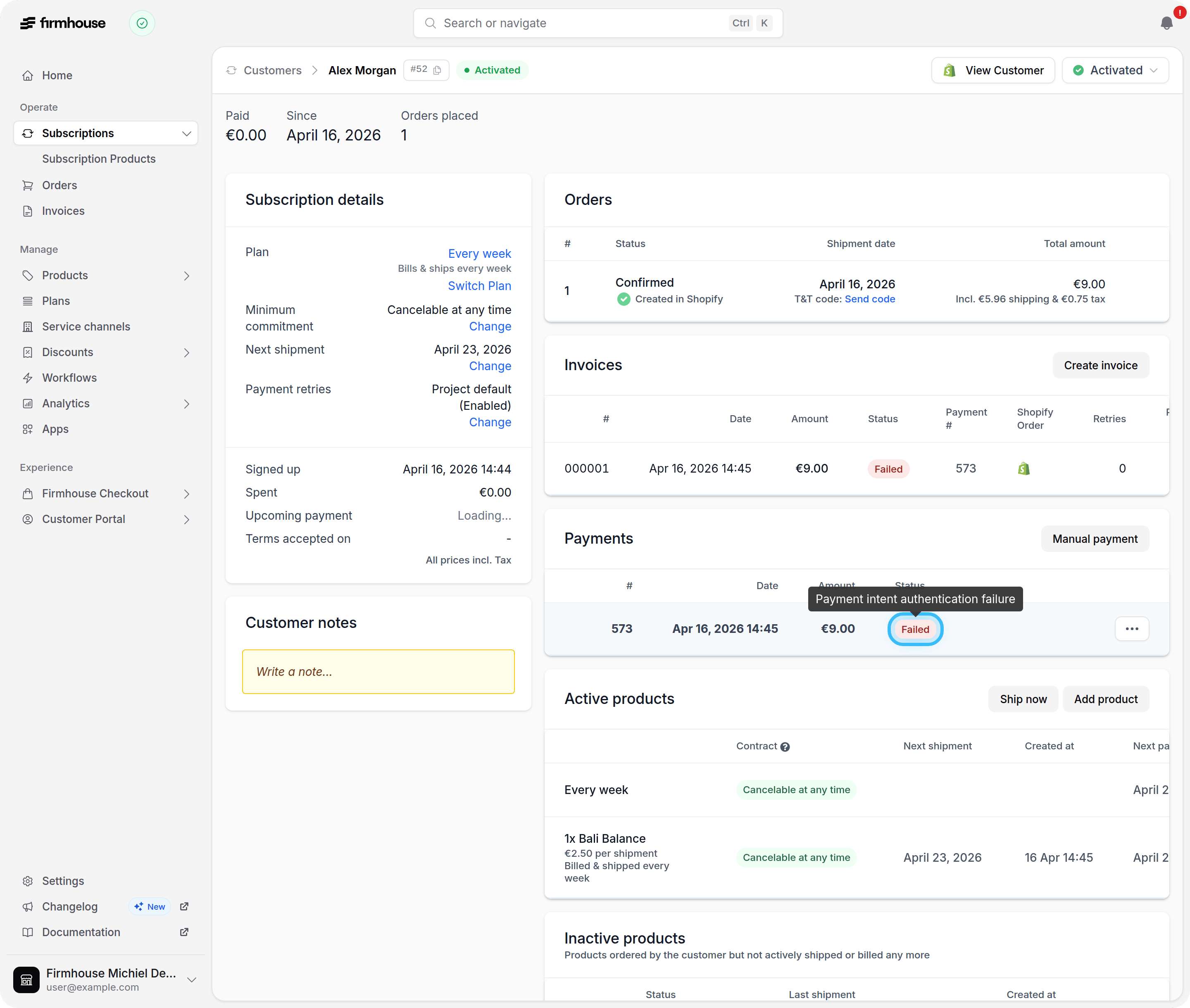Expand the Firmhouse Checkout submenu
Image resolution: width=1190 pixels, height=1008 pixels.
pyautogui.click(x=186, y=494)
